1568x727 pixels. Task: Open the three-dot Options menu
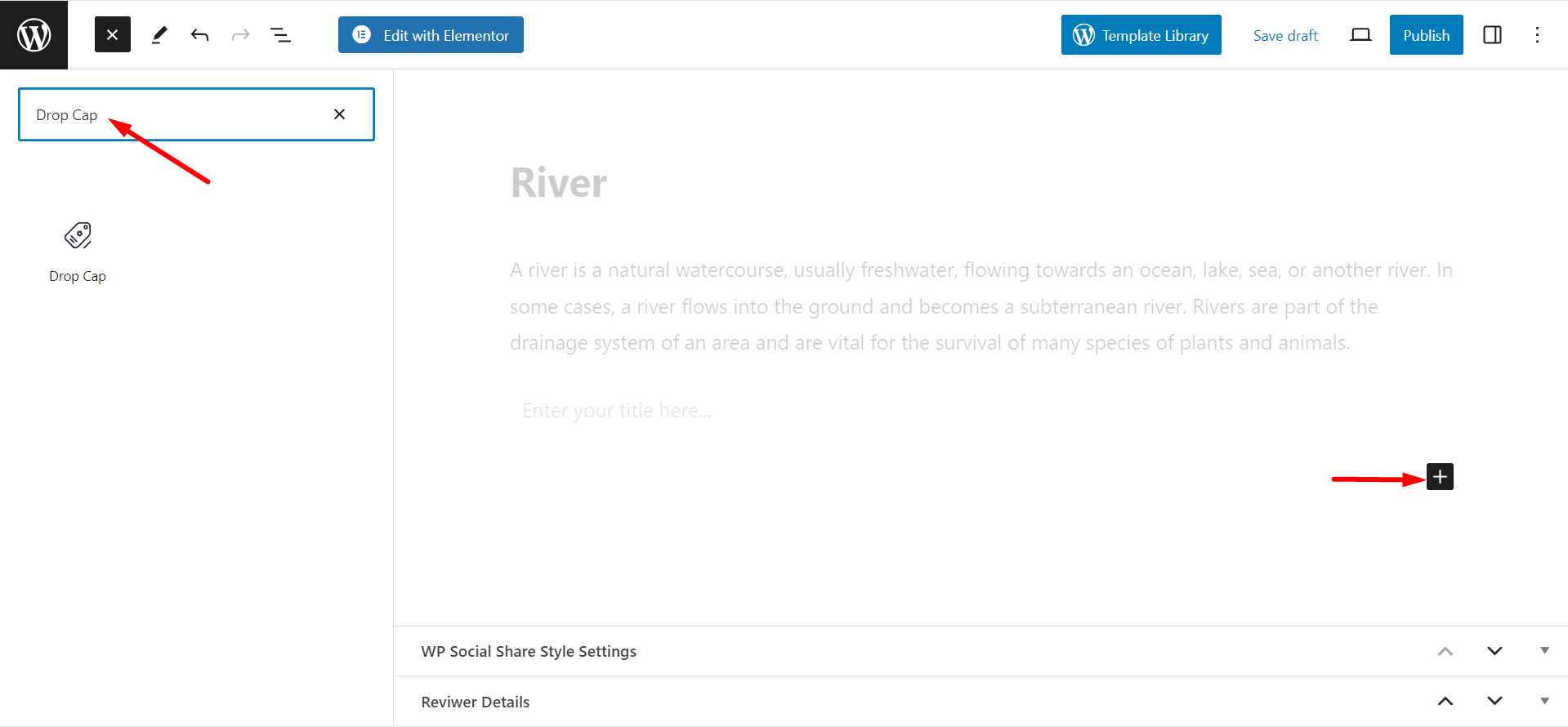1537,35
